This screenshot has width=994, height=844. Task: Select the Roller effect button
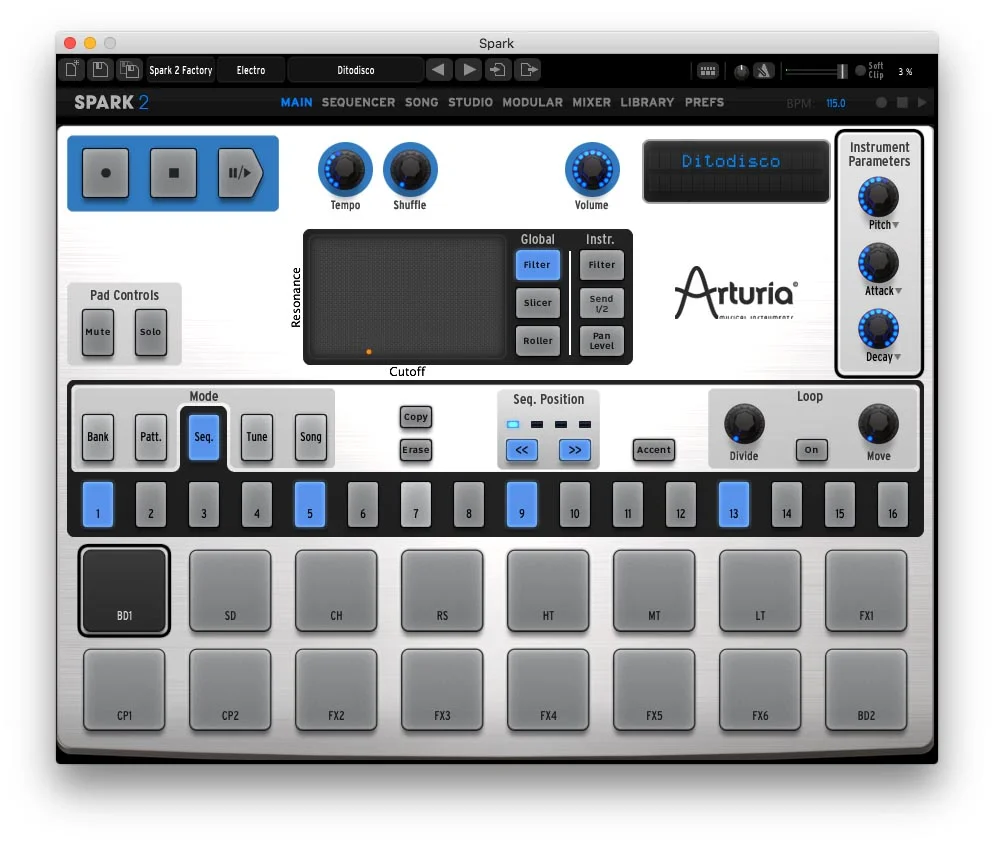[538, 341]
